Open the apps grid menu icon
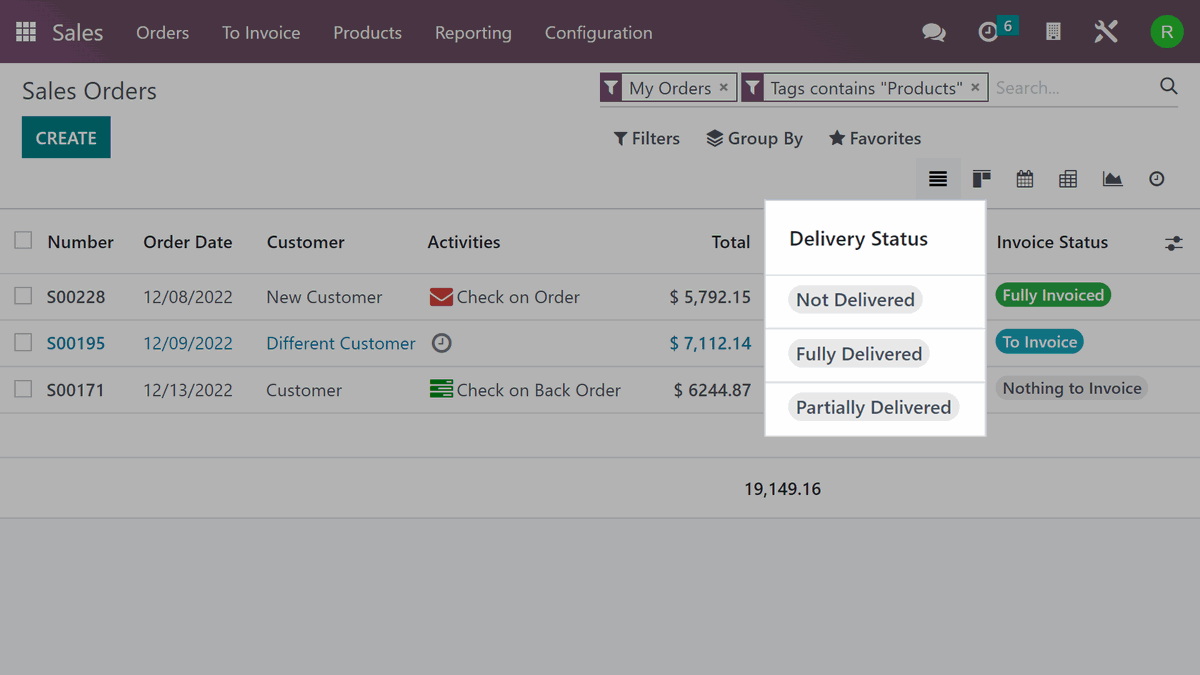The width and height of the screenshot is (1200, 675). coord(26,32)
